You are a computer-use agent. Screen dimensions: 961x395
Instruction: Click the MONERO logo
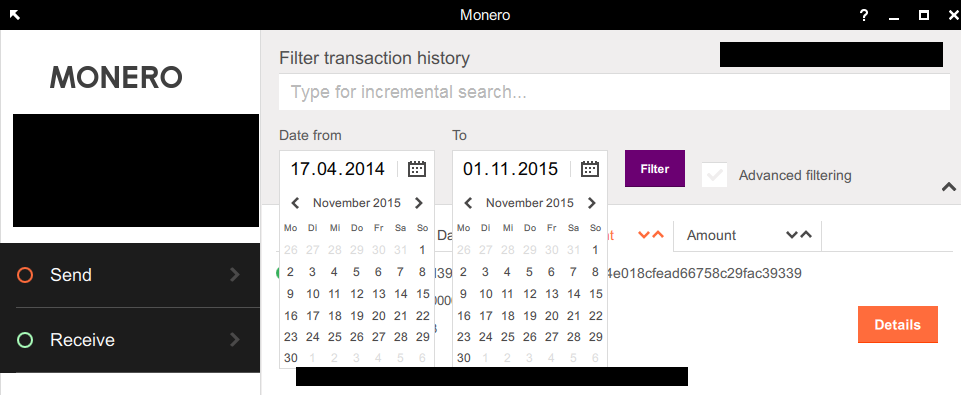tap(116, 78)
